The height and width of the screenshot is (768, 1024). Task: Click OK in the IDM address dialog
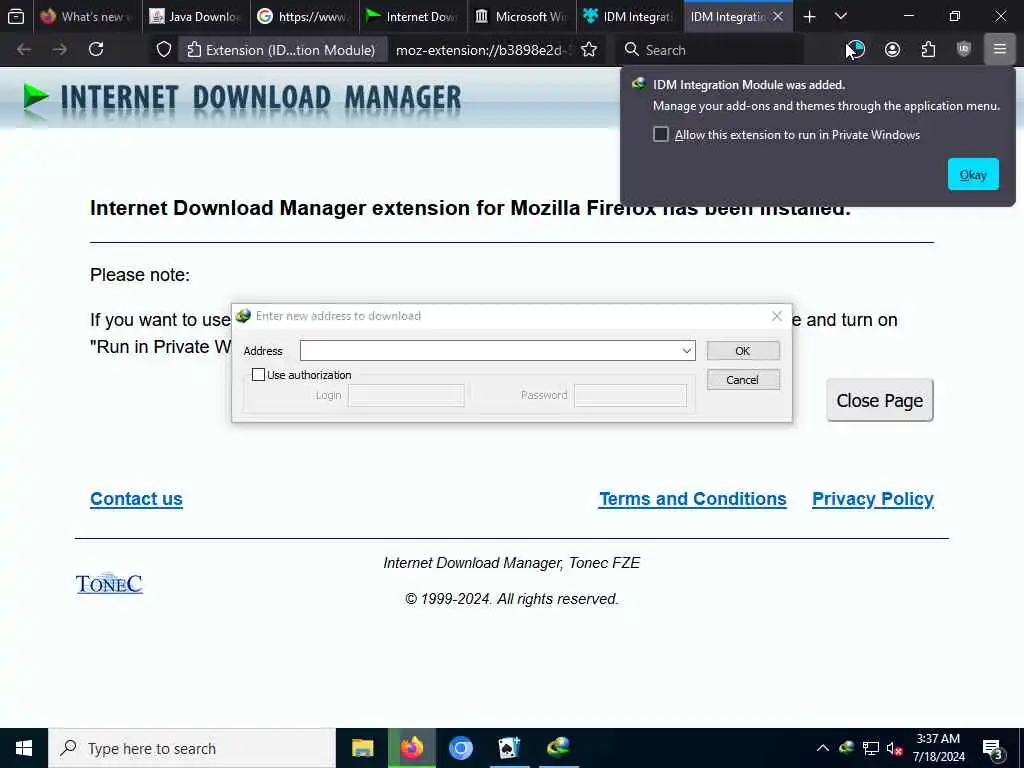(x=743, y=351)
